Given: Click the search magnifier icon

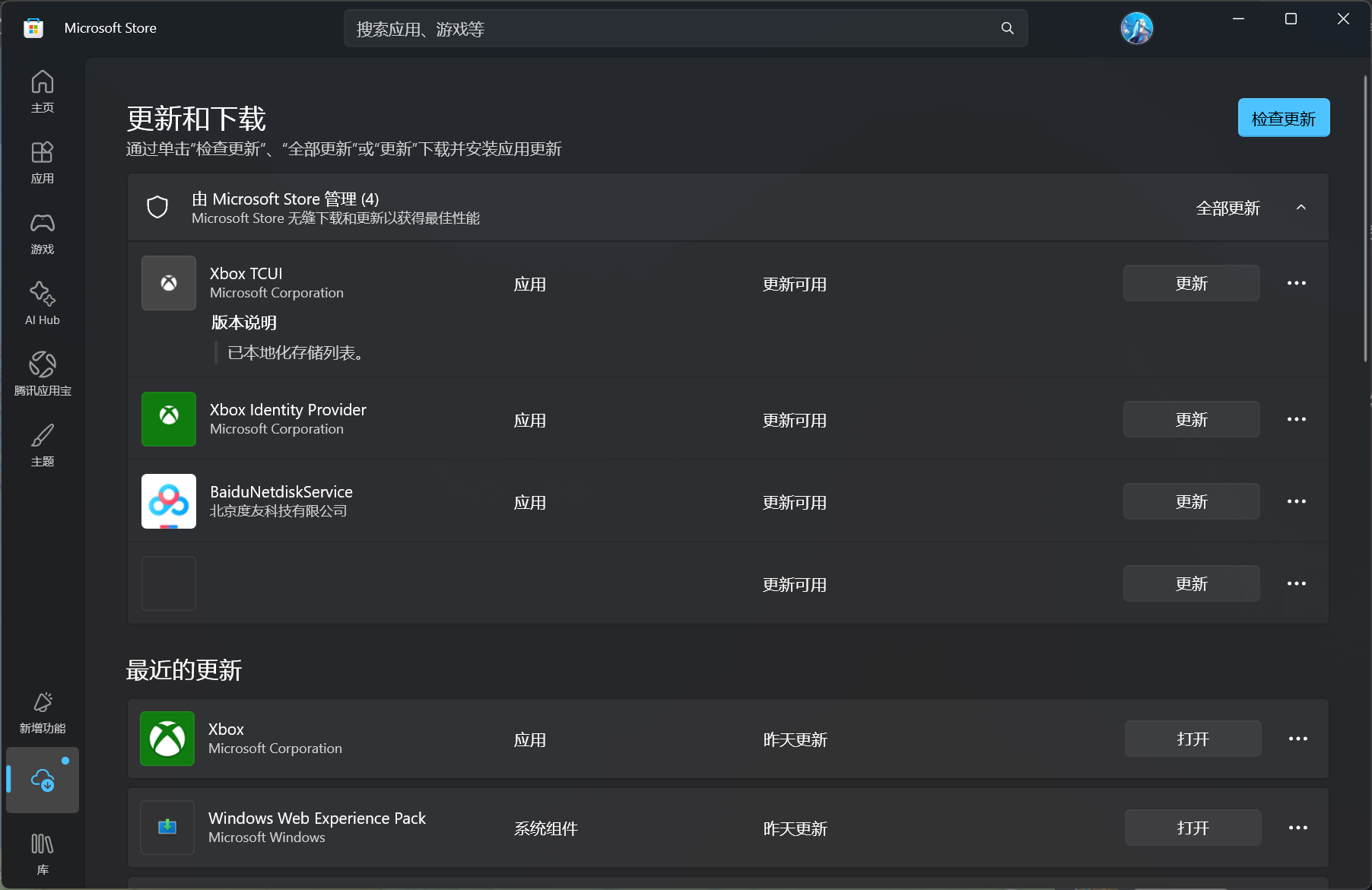Looking at the screenshot, I should point(1008,28).
